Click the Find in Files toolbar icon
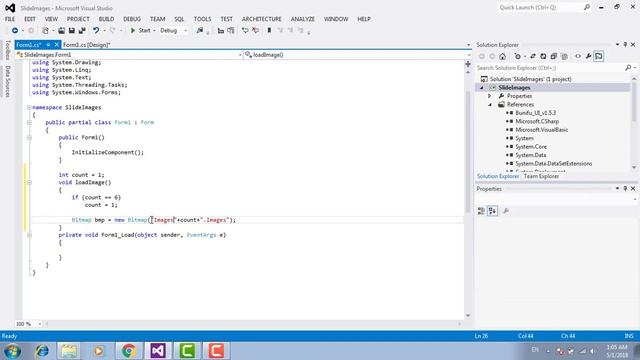640x360 pixels. [x=200, y=31]
